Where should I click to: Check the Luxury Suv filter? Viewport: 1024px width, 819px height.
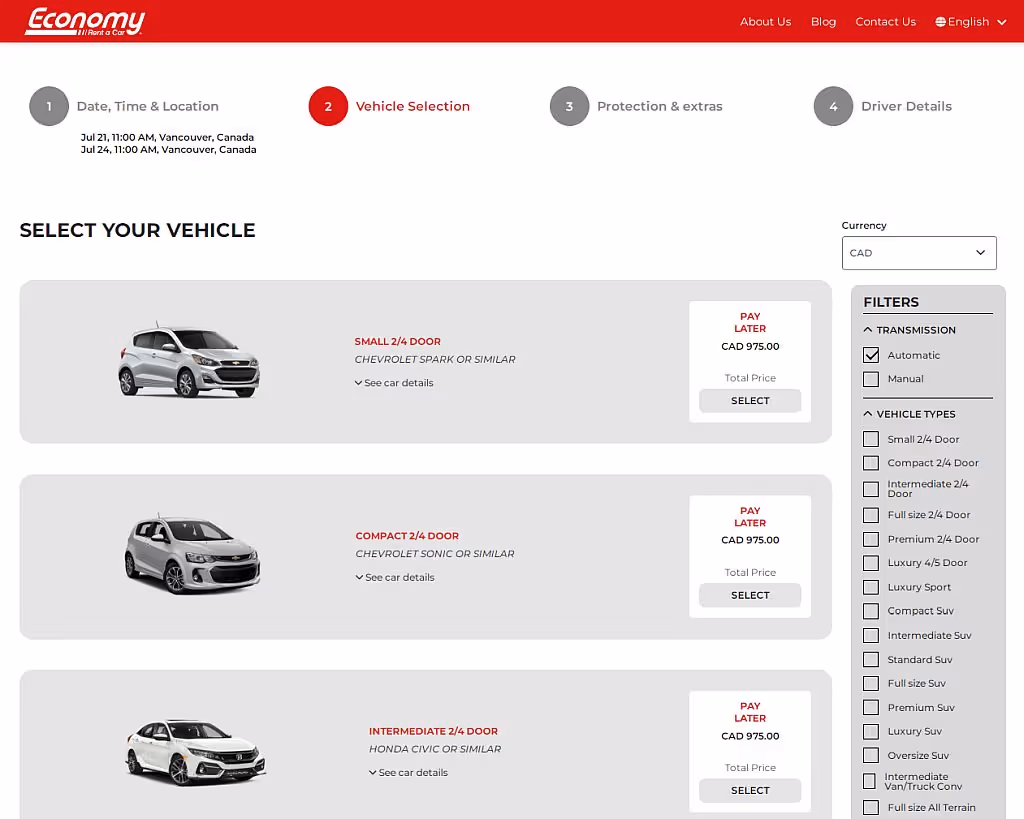coord(871,731)
